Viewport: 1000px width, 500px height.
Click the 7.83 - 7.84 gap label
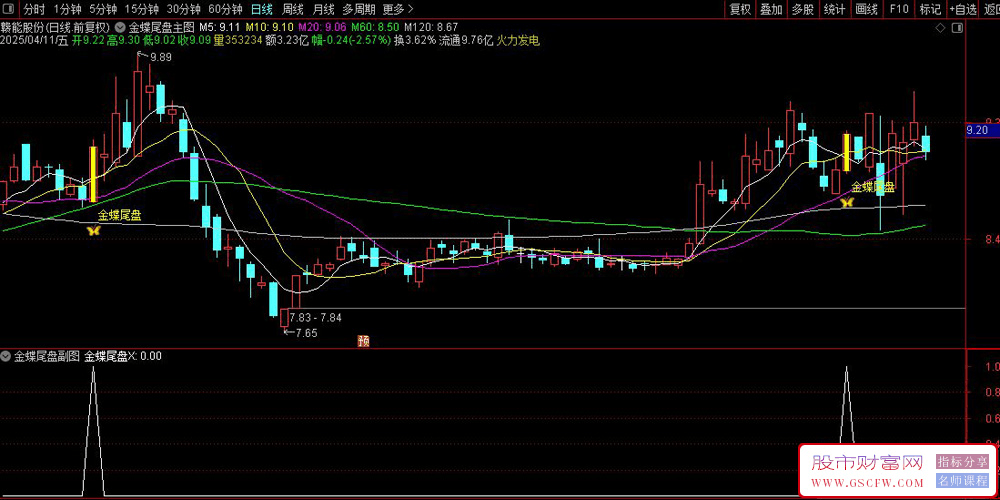[x=316, y=317]
